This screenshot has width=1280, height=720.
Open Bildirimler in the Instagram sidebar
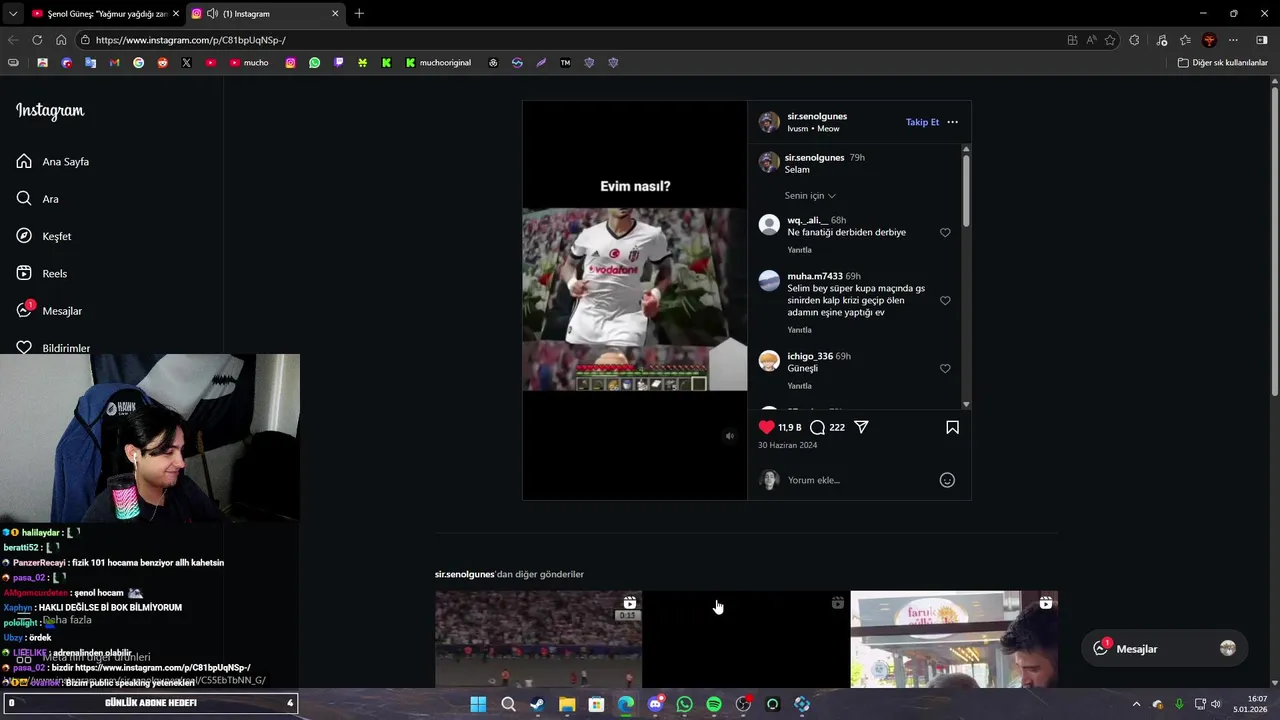pyautogui.click(x=52, y=346)
